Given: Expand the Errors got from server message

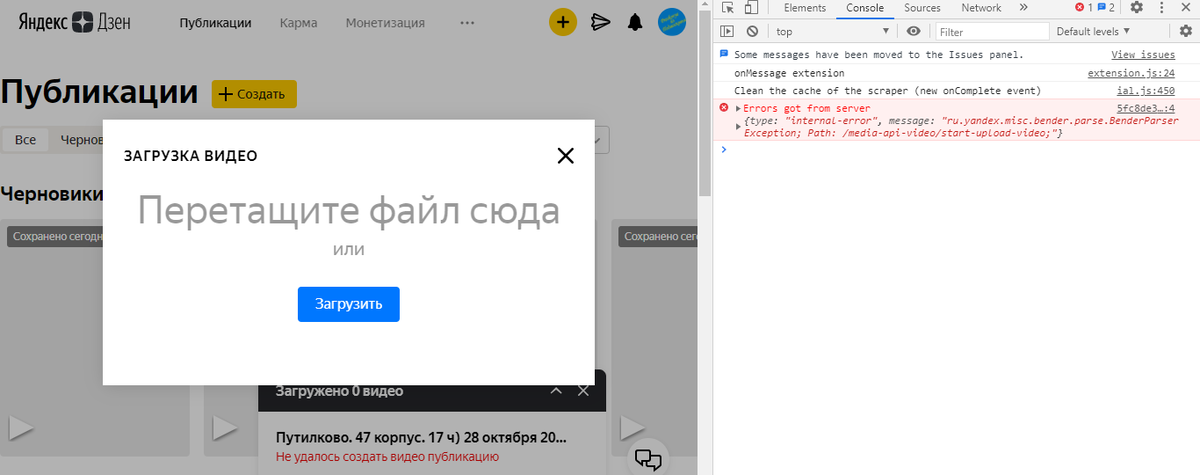Looking at the screenshot, I should tap(738, 108).
